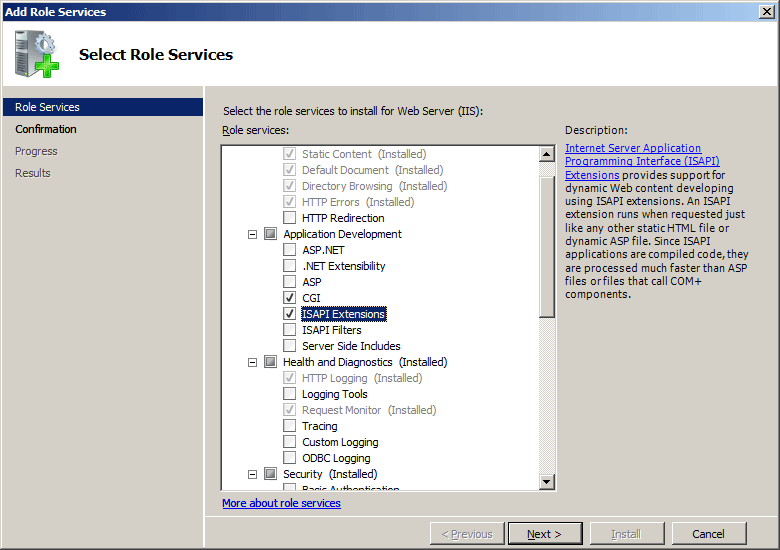Click the Previous button
The width and height of the screenshot is (780, 550).
point(467,534)
